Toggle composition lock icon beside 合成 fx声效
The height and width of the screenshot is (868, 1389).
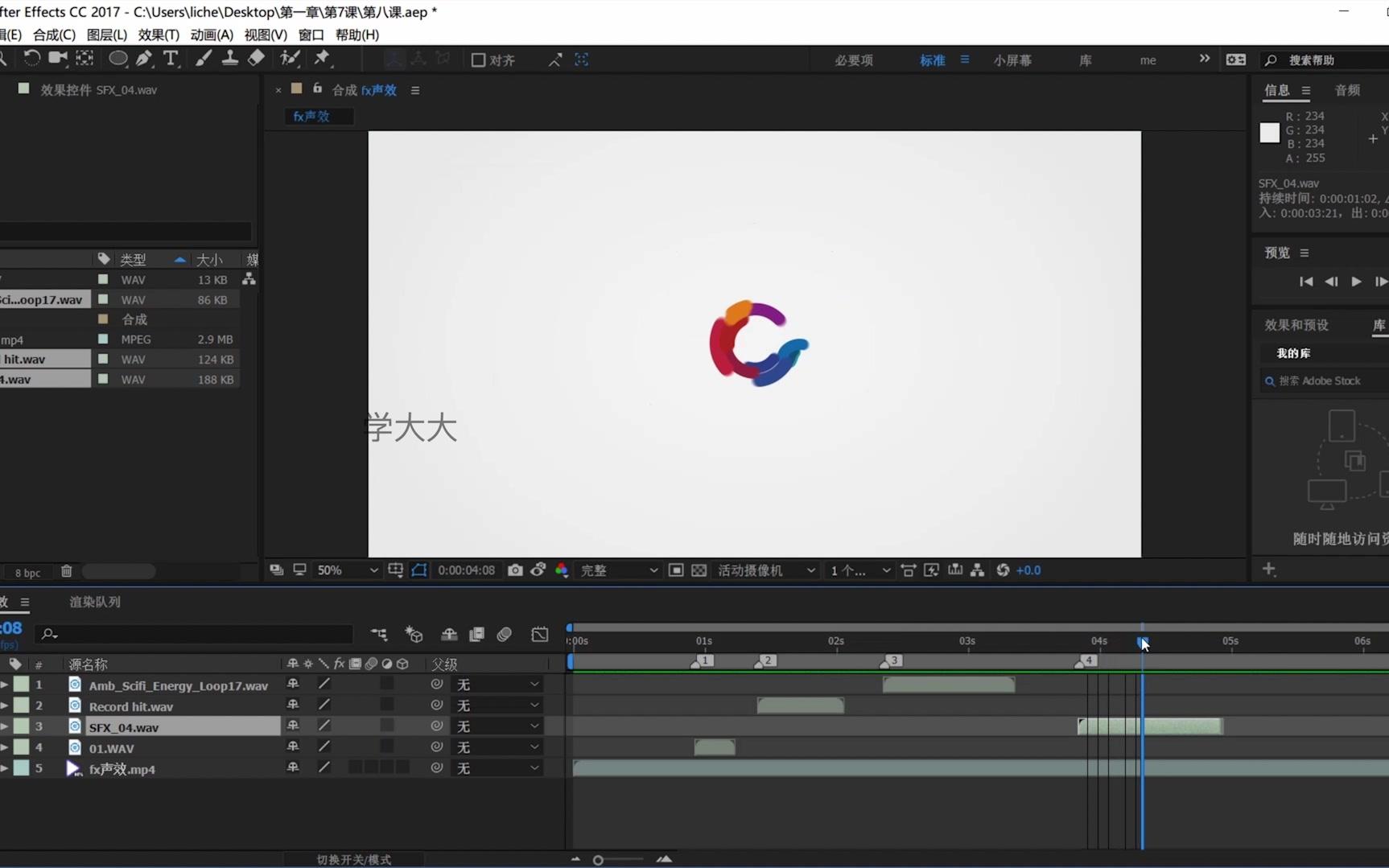[317, 88]
